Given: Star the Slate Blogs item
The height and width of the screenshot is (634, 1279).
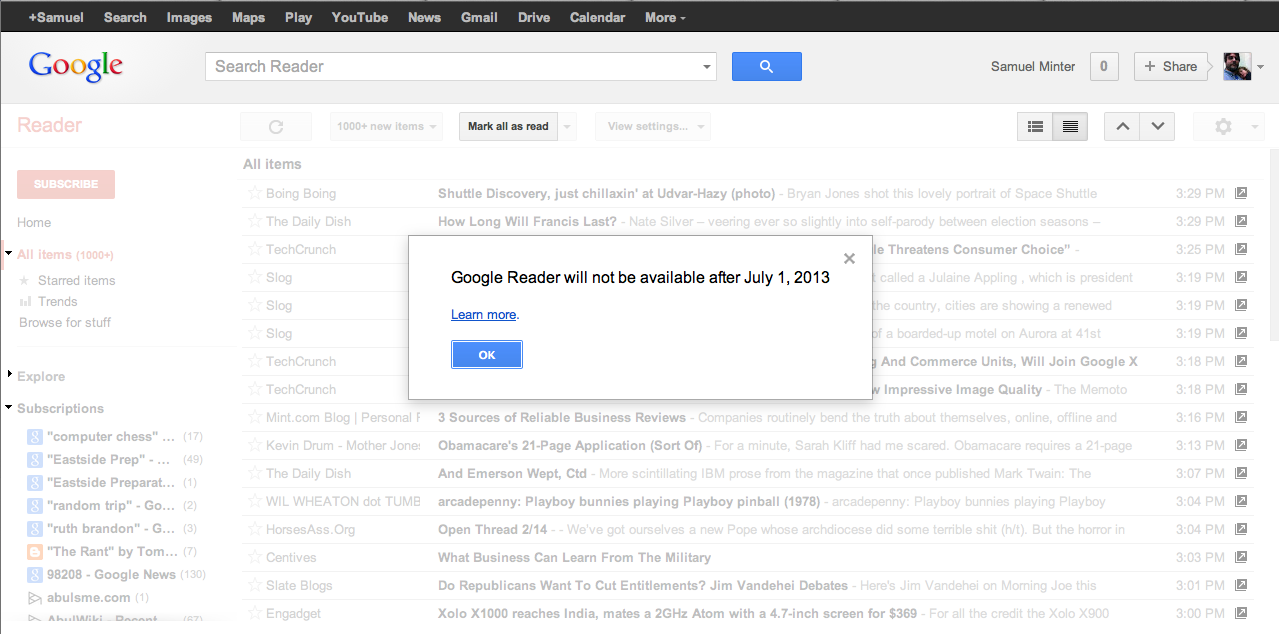Looking at the screenshot, I should 254,585.
